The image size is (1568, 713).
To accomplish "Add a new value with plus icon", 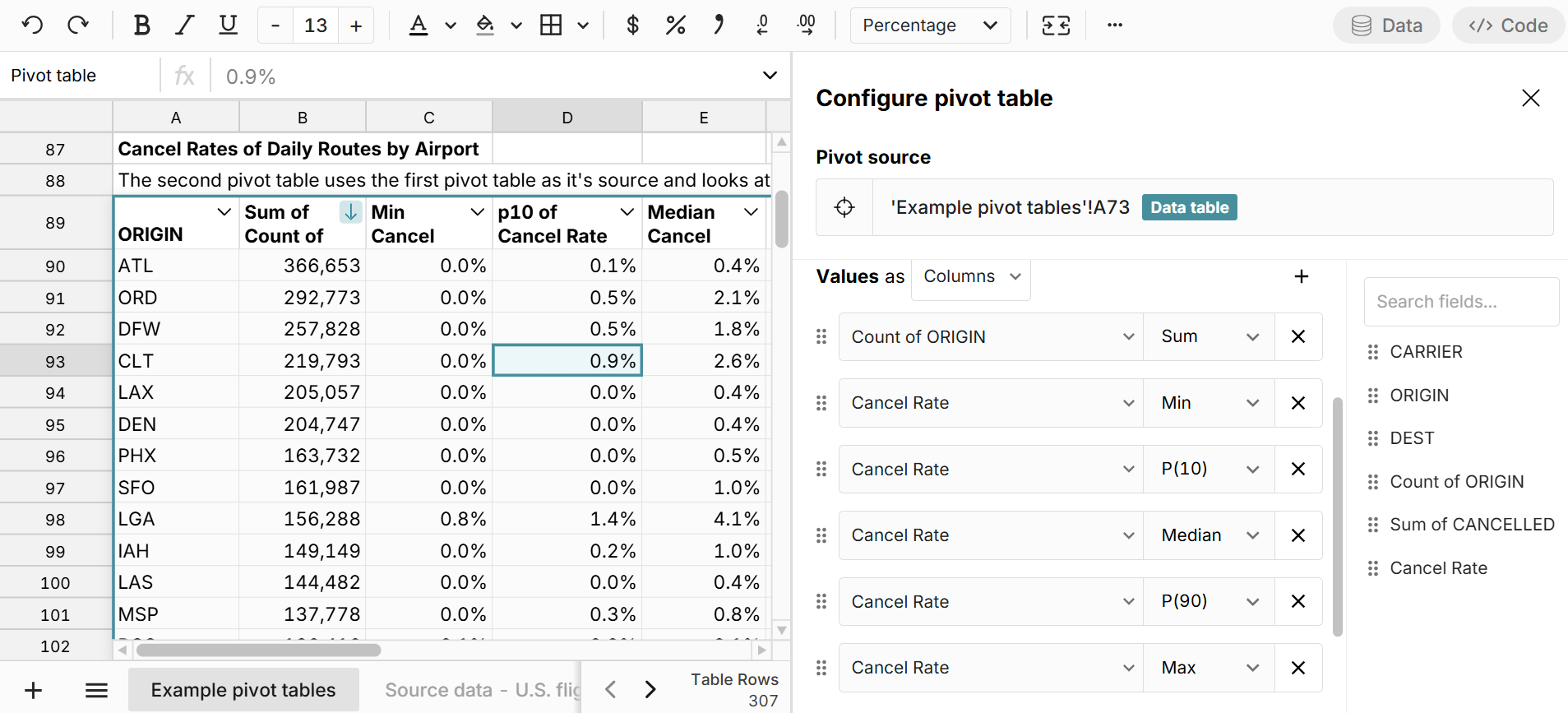I will coord(1301,276).
